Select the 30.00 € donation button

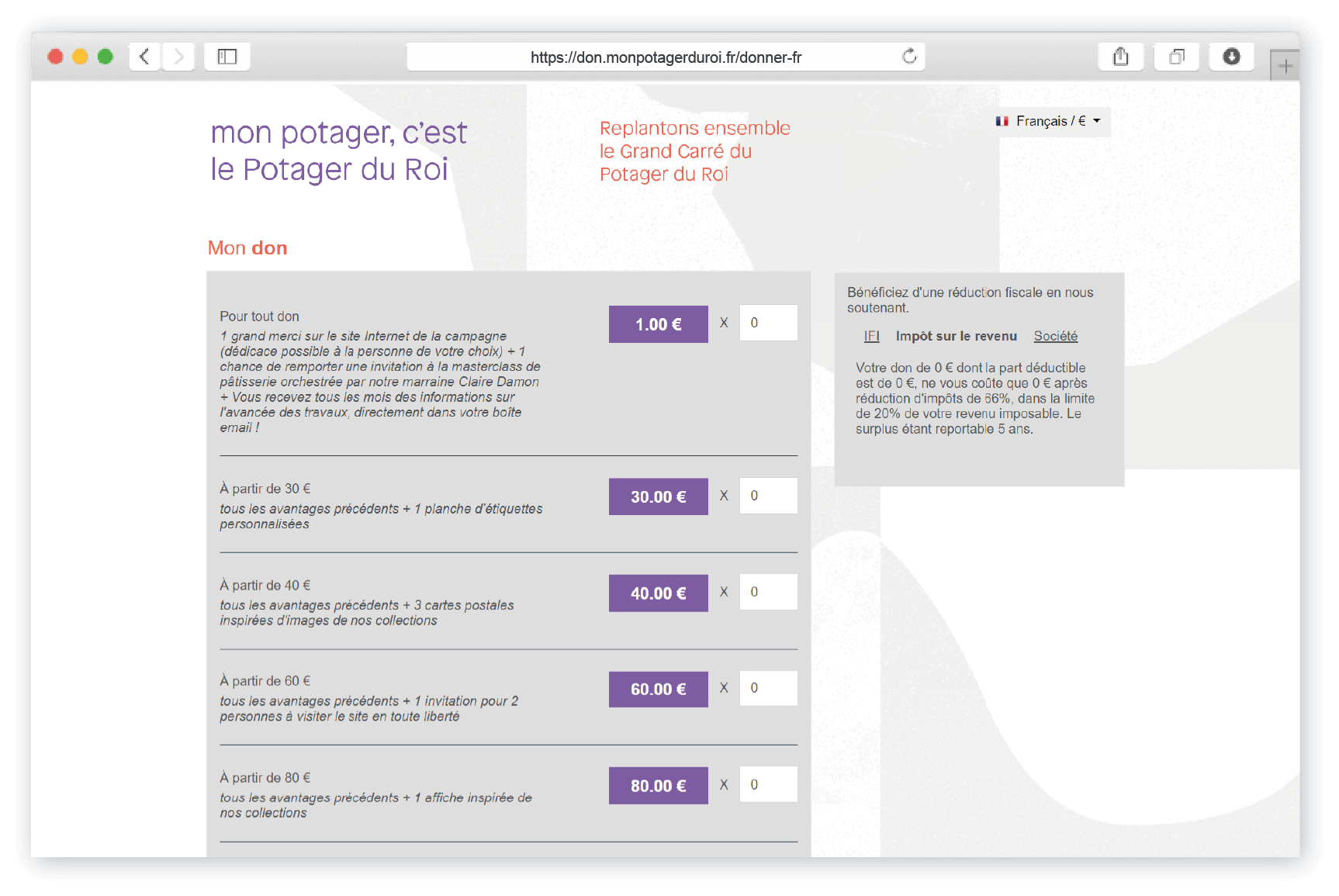click(658, 496)
